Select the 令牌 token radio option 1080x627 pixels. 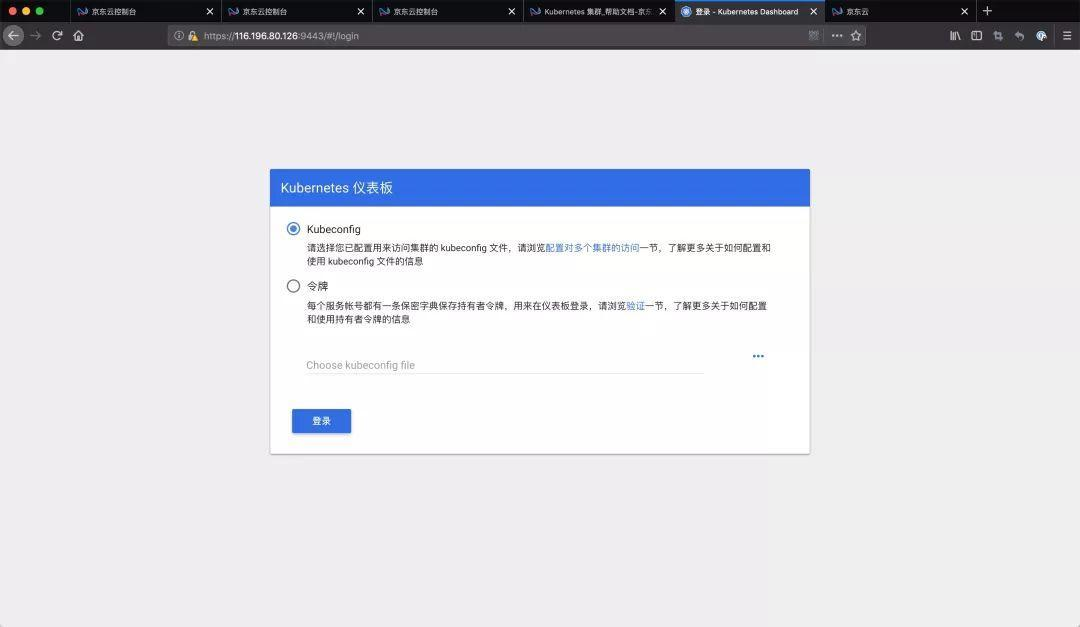click(293, 286)
